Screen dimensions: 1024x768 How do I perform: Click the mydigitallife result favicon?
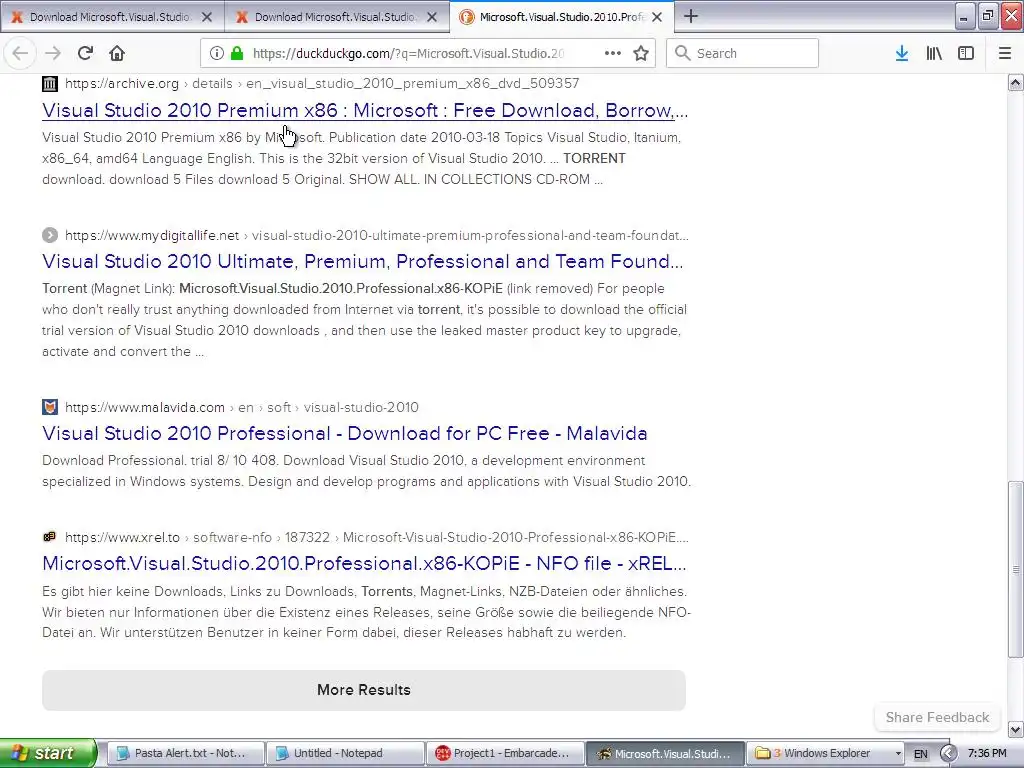click(50, 235)
